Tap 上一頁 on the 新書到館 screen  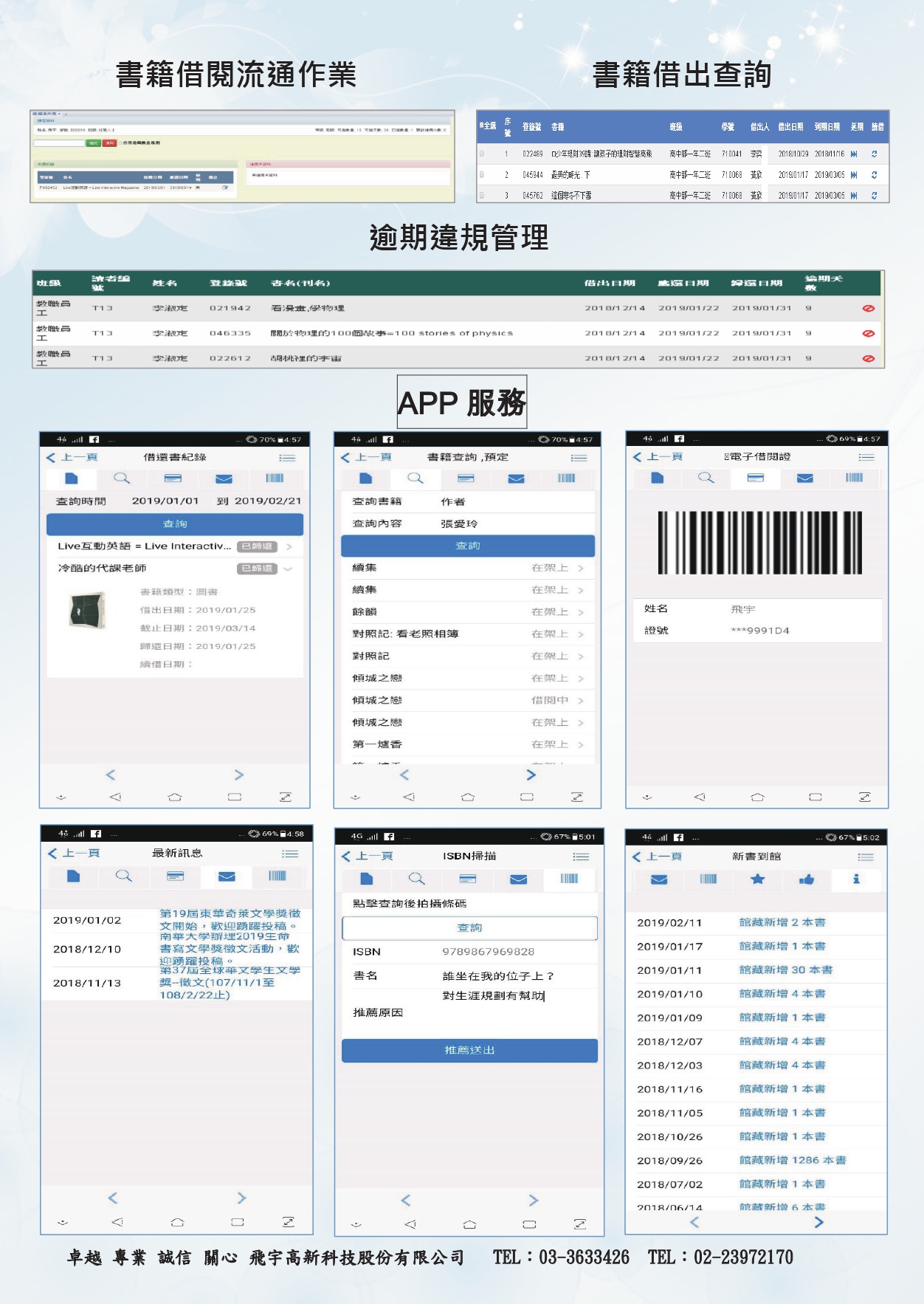(x=657, y=857)
